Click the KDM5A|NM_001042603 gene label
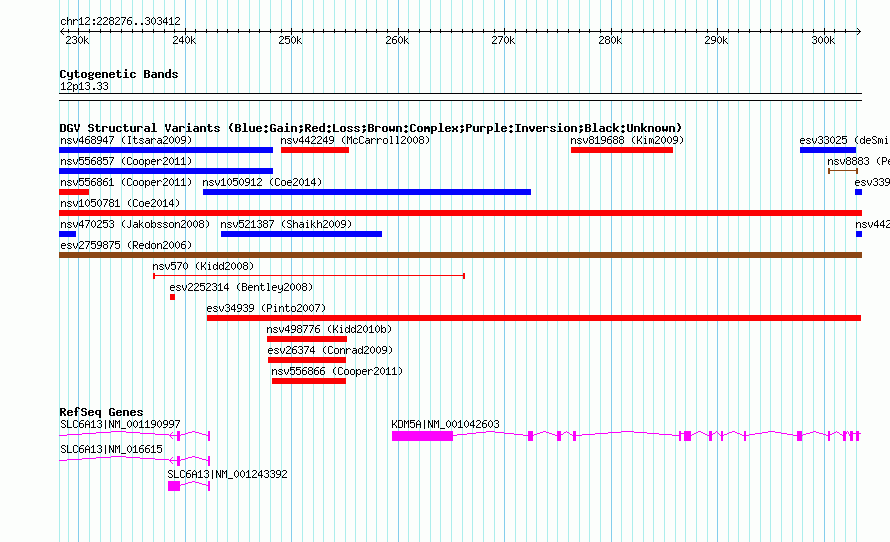The height and width of the screenshot is (542, 890). tap(446, 424)
